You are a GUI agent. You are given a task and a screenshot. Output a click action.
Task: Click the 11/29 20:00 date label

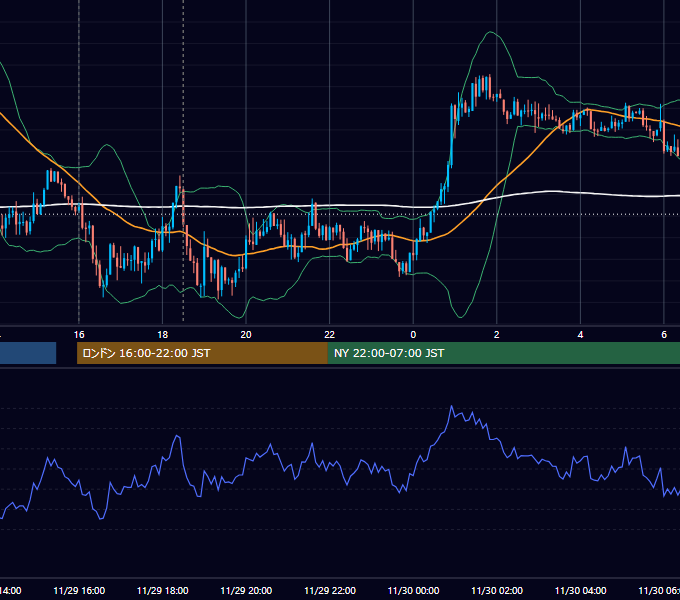click(x=246, y=590)
